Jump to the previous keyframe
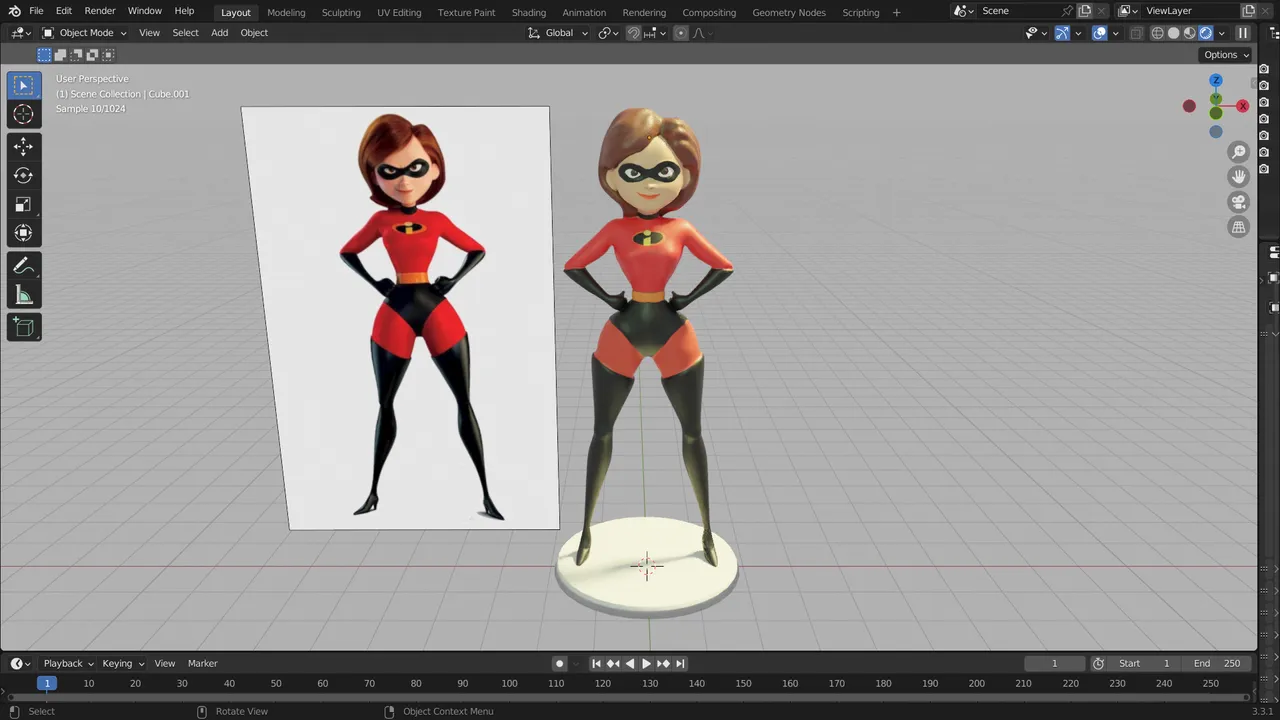The image size is (1280, 720). coord(613,664)
